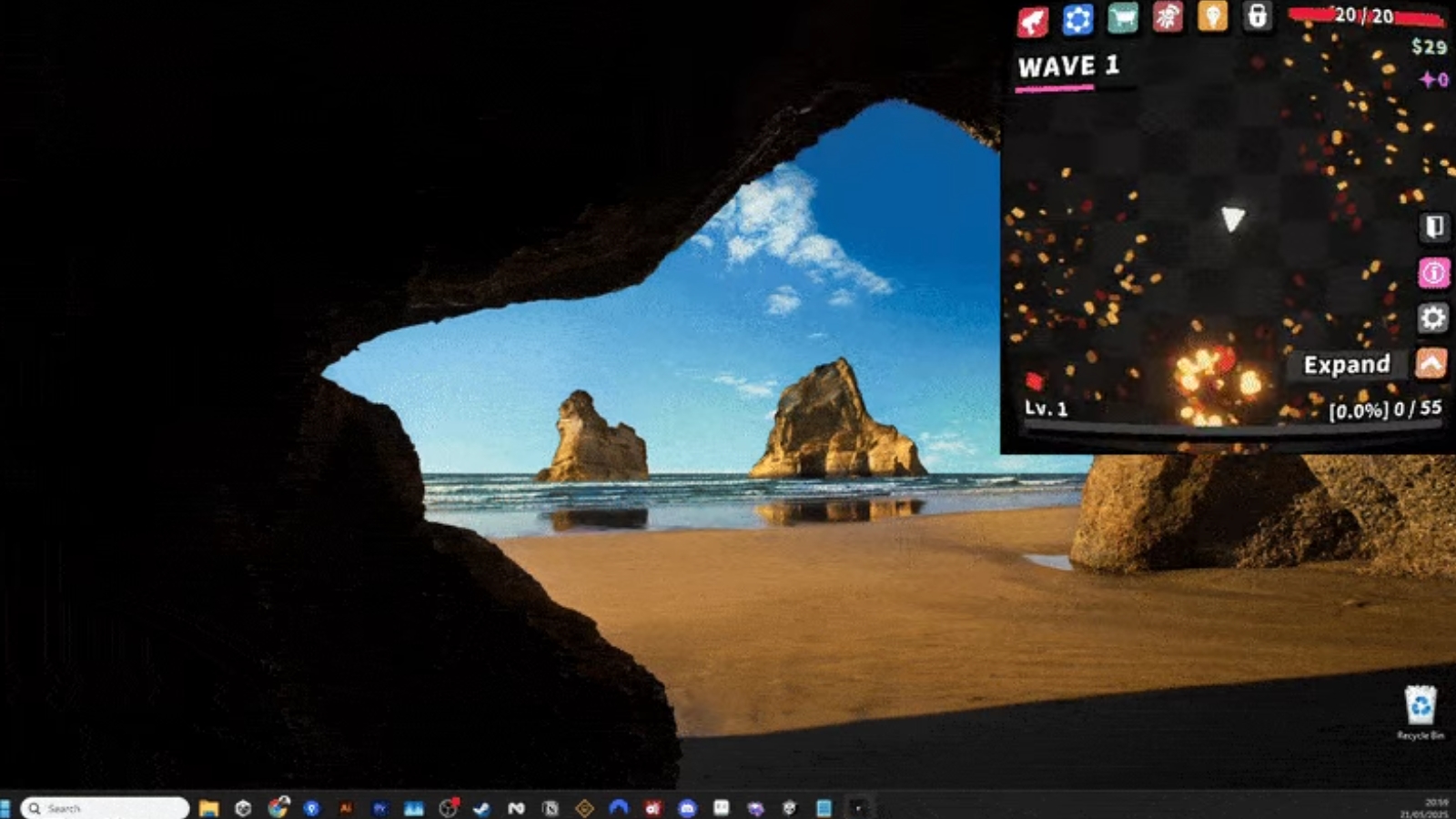Open File Explorer from the taskbar
The image size is (1456, 819).
[209, 808]
